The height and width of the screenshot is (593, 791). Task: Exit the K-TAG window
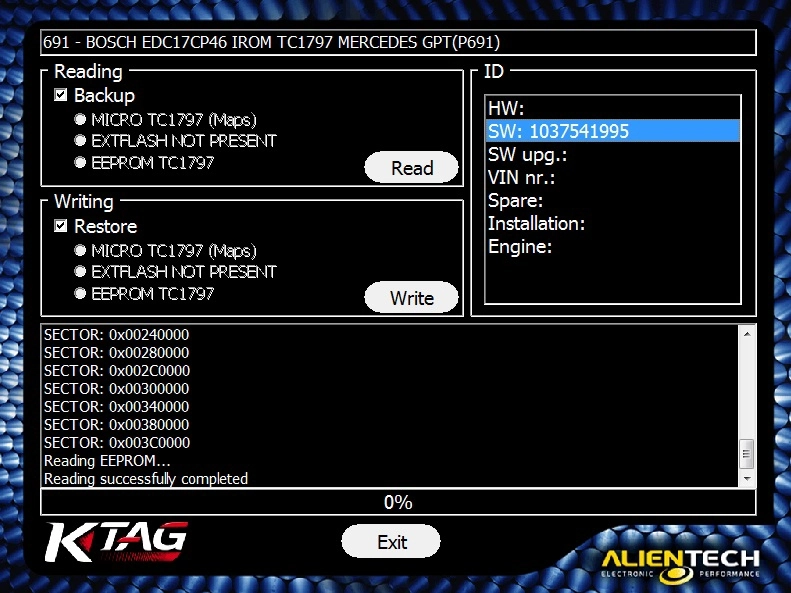point(391,542)
